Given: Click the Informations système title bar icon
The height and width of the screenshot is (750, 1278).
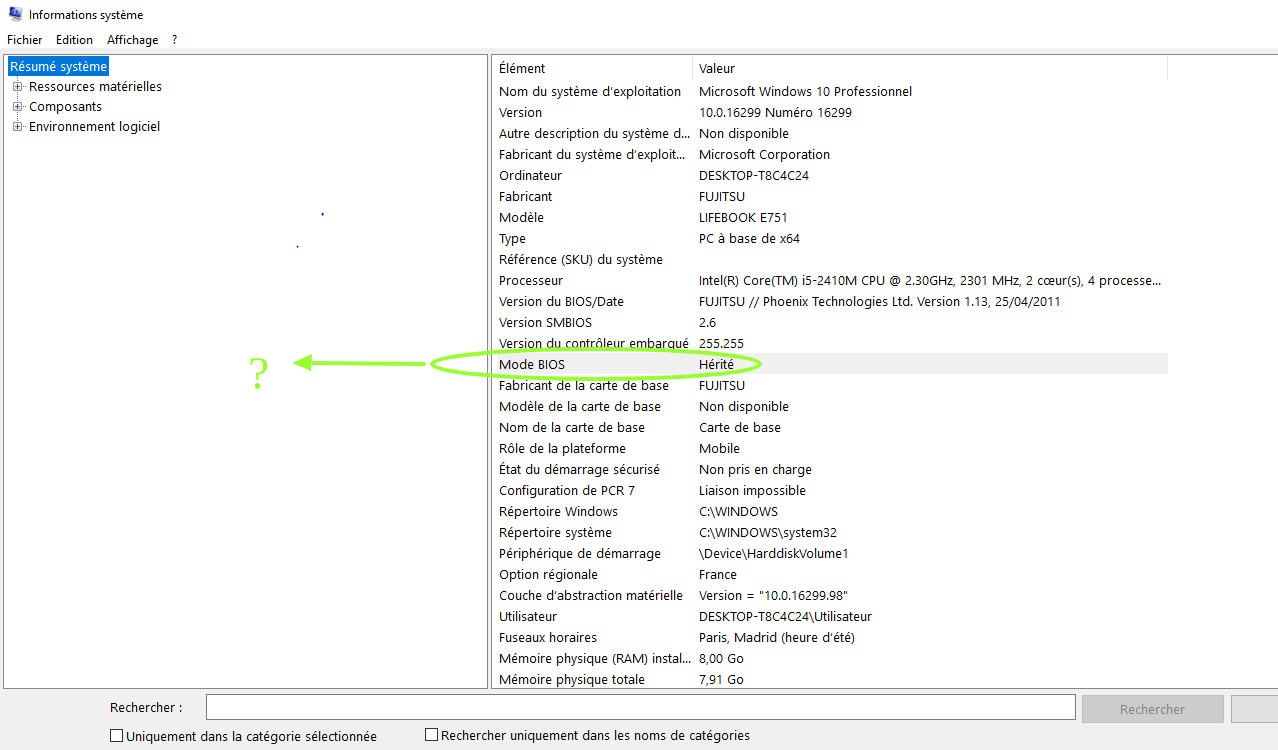Looking at the screenshot, I should point(15,14).
